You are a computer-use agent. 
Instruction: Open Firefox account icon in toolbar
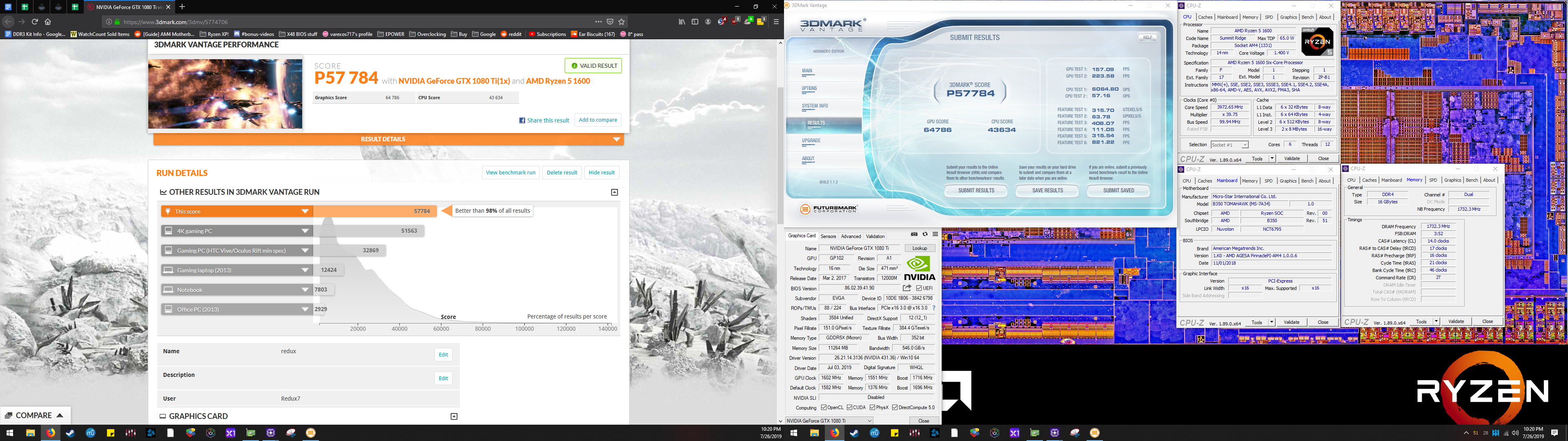(x=708, y=21)
